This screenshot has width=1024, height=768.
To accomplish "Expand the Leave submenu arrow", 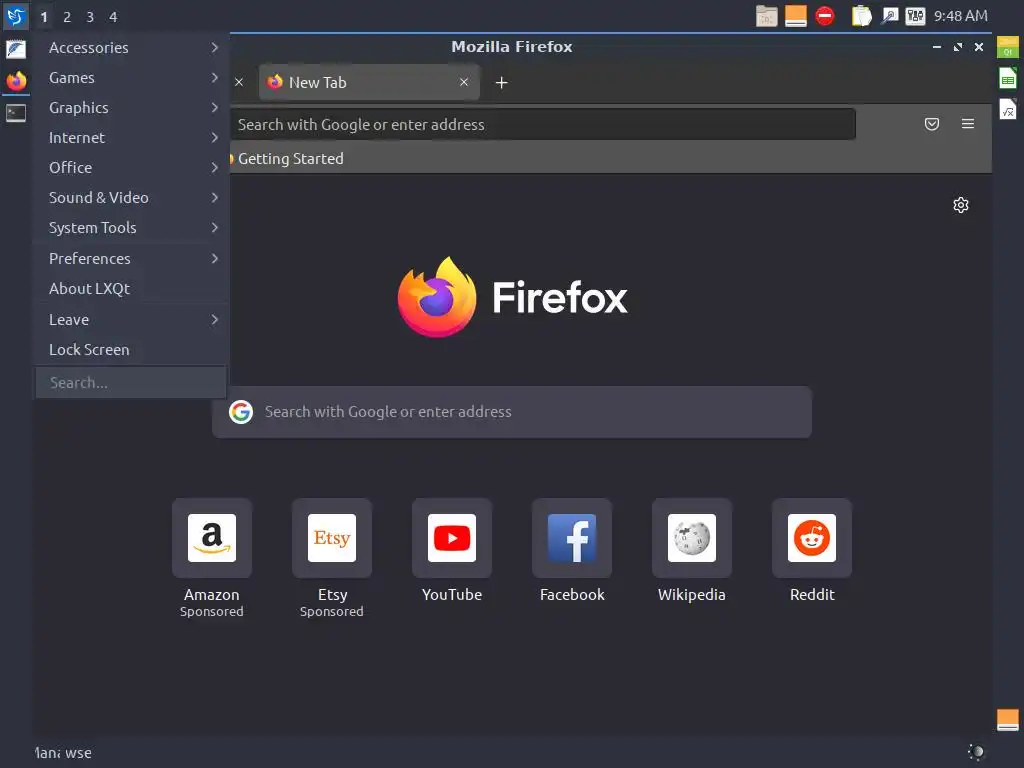I will pyautogui.click(x=215, y=320).
